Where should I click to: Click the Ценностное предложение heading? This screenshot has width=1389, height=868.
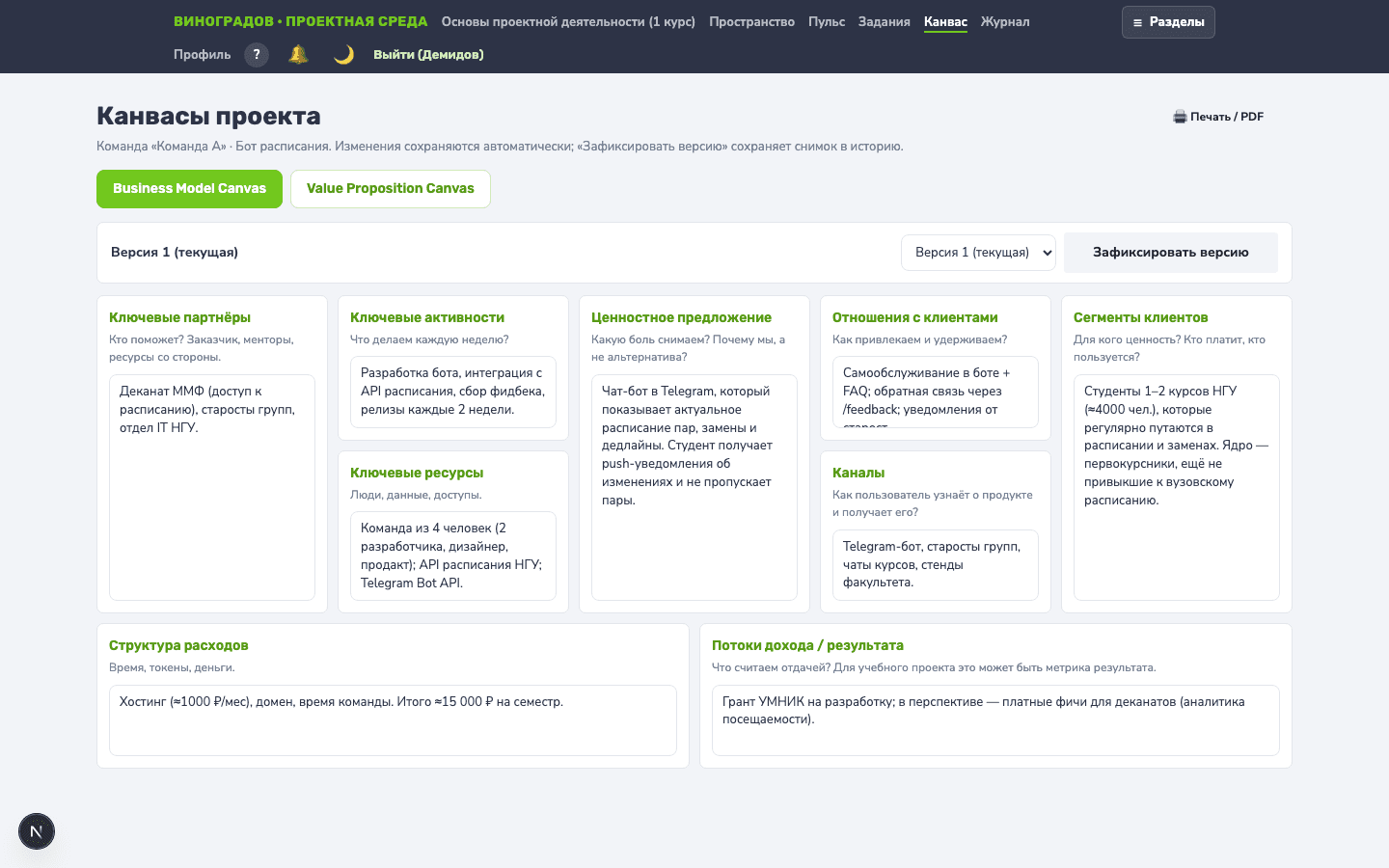coord(681,317)
